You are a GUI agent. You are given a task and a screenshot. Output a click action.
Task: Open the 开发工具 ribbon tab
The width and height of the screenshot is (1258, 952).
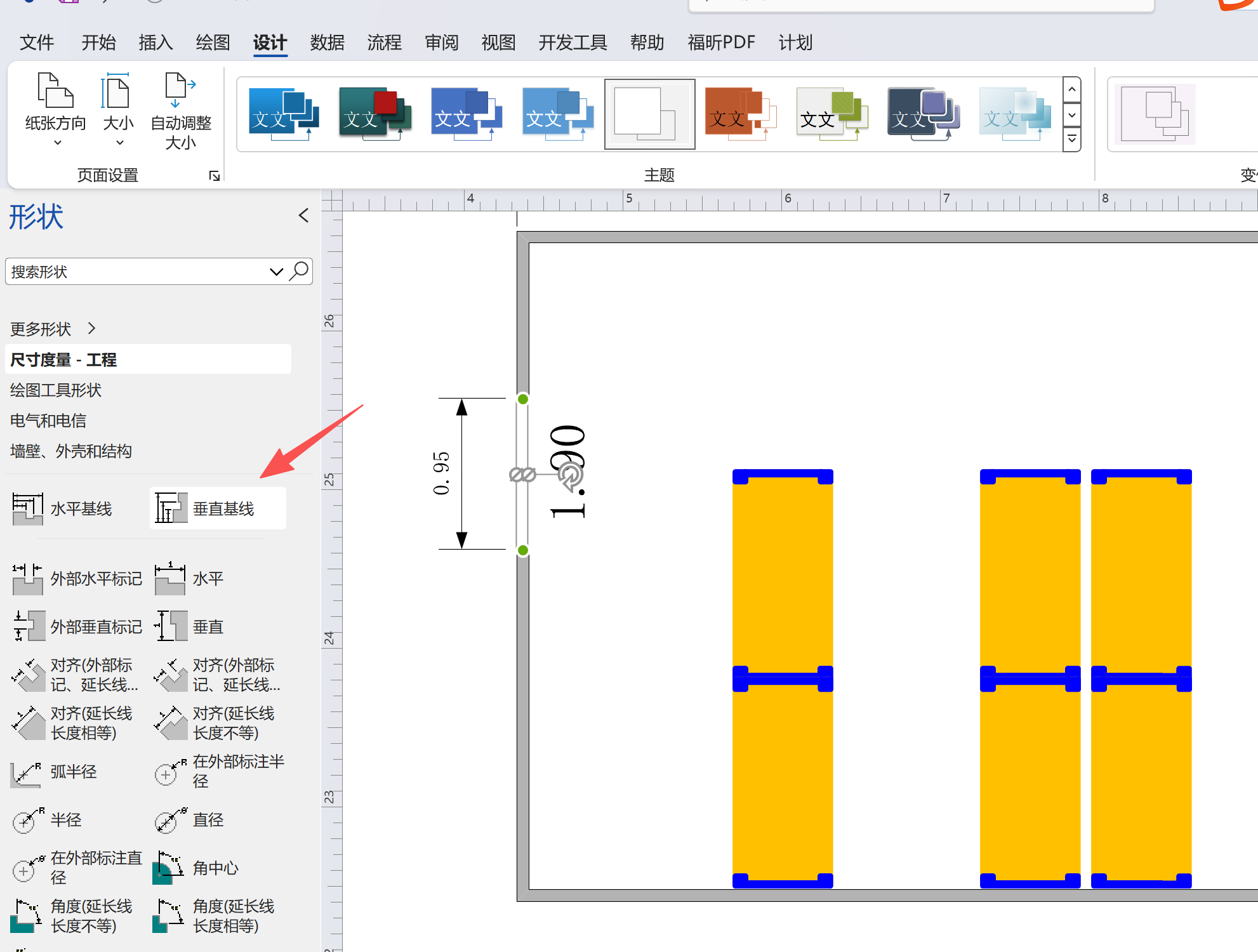tap(573, 43)
